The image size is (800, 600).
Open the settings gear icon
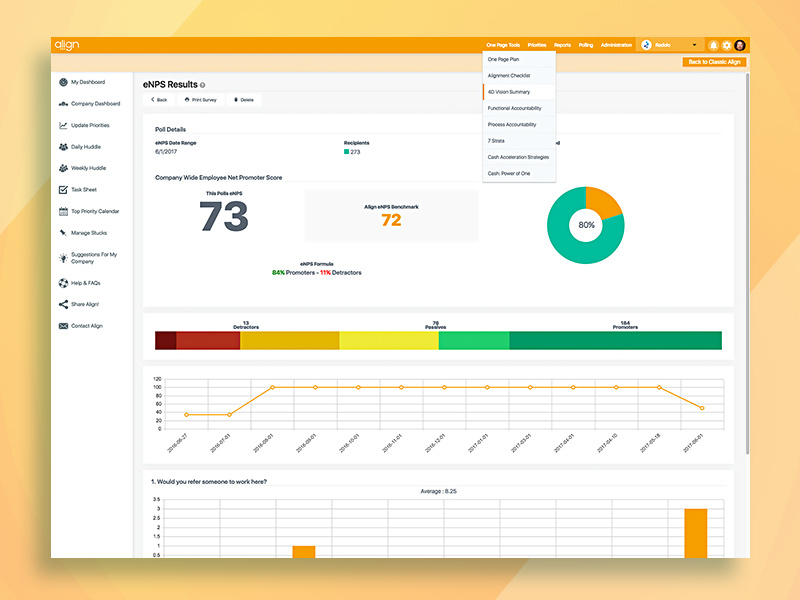(727, 45)
